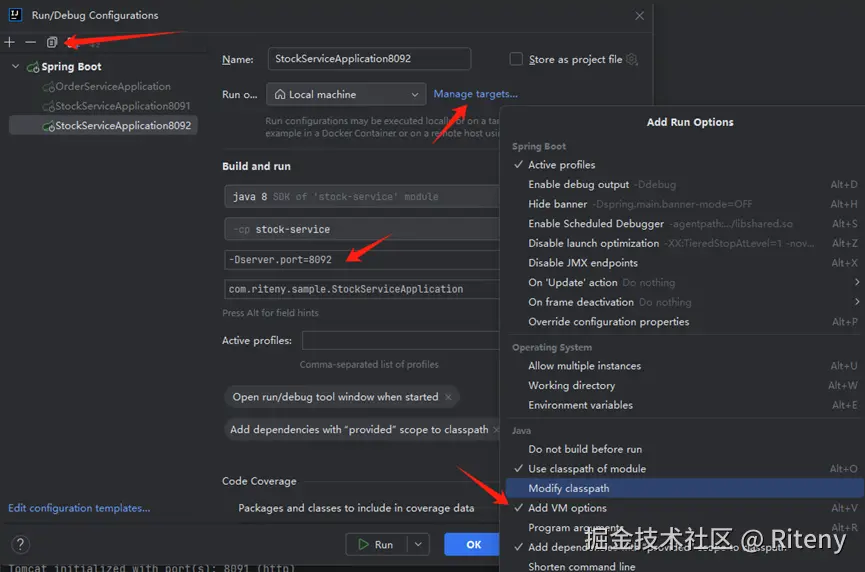Close the Run/Debug Configurations dialog
The height and width of the screenshot is (572, 865).
pos(639,15)
